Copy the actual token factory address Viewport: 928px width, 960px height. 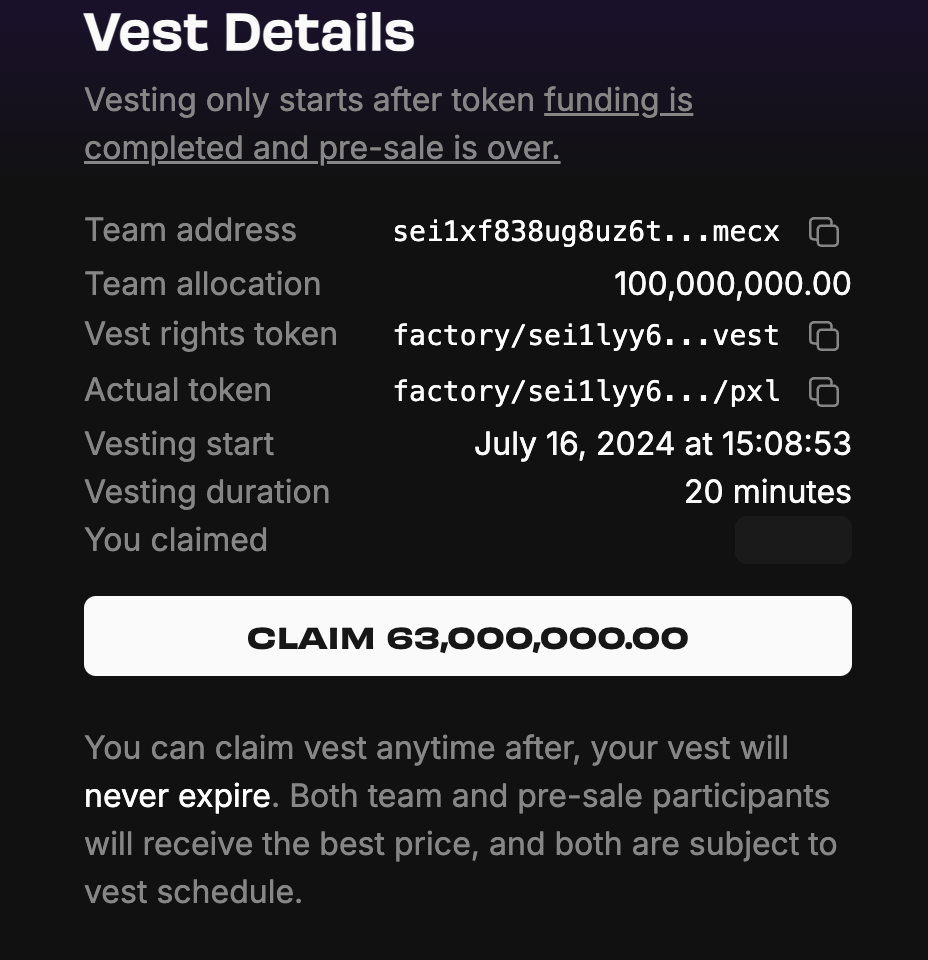coord(824,392)
